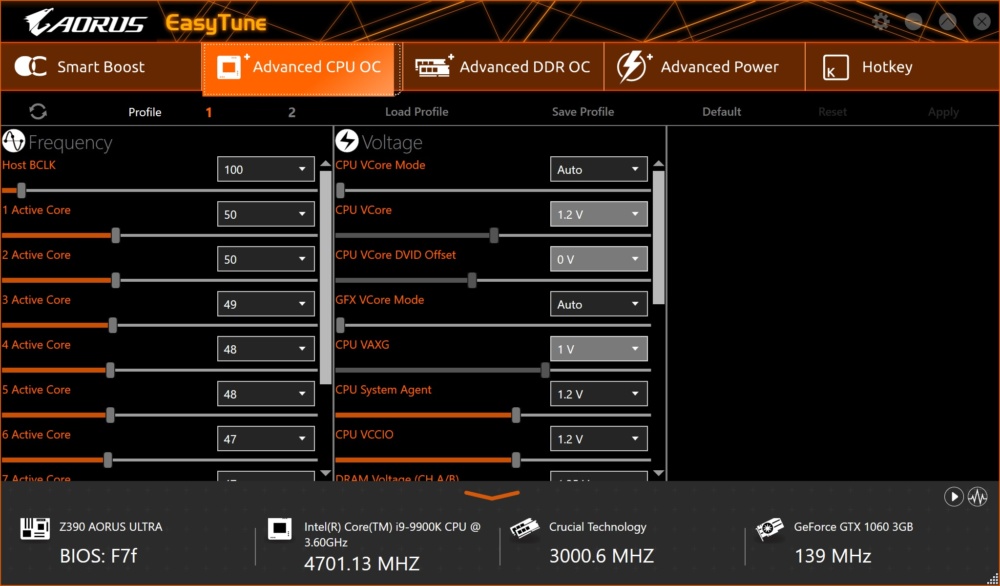Viewport: 1000px width, 586px height.
Task: Collapse info panel with orange chevron
Action: (x=492, y=495)
